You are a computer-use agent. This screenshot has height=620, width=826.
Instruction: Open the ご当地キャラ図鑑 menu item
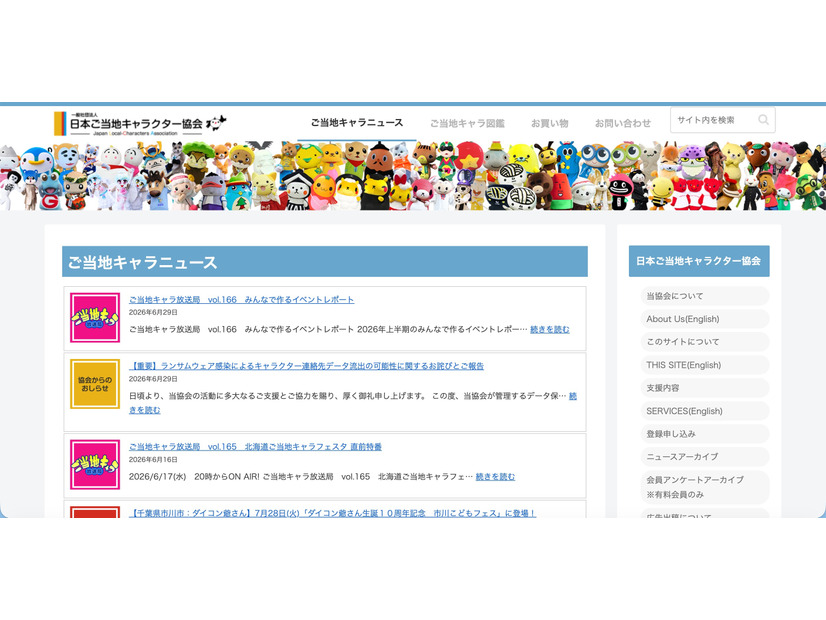click(x=467, y=123)
